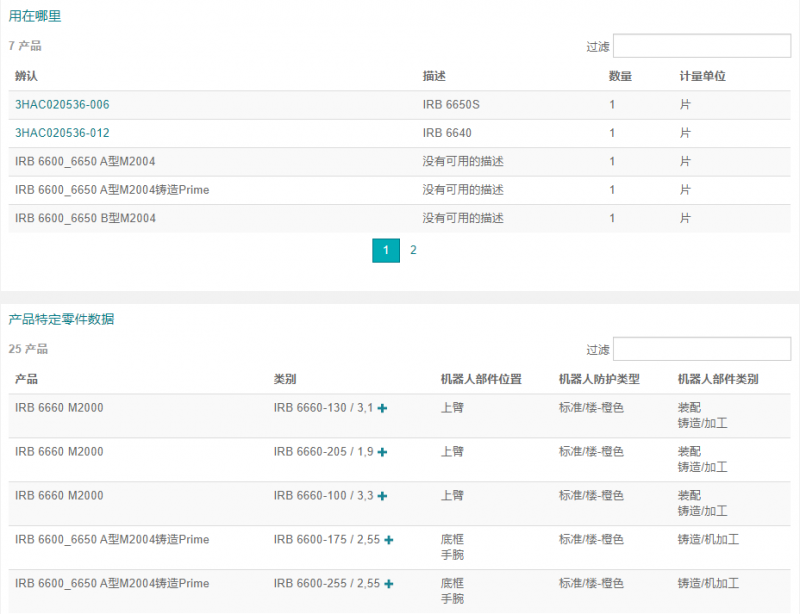
Task: Sort by 机器人部件位置 column header
Action: [481, 379]
